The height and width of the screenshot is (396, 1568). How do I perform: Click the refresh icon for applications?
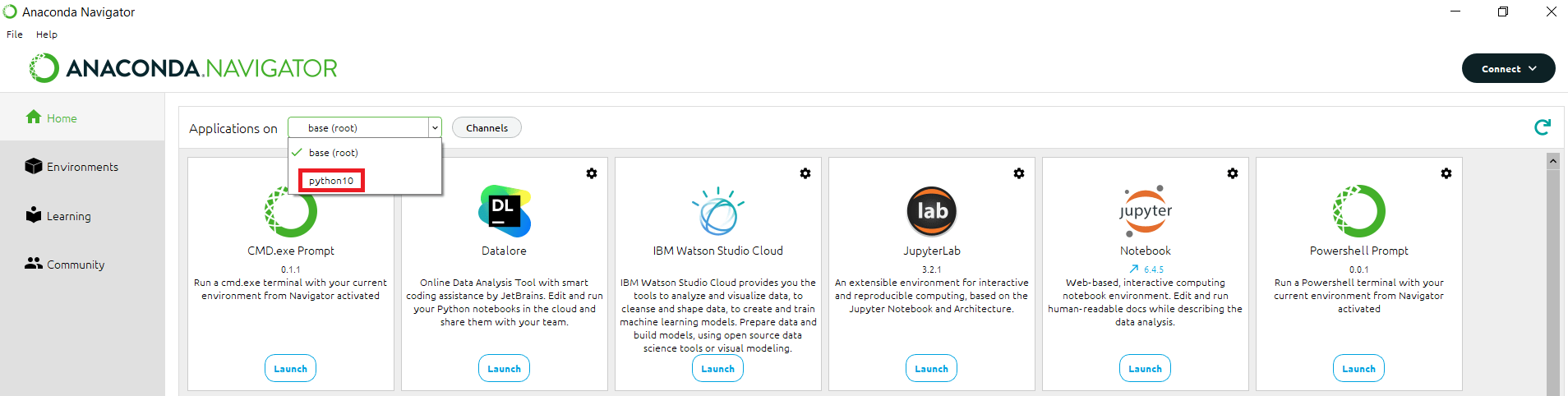(1542, 127)
